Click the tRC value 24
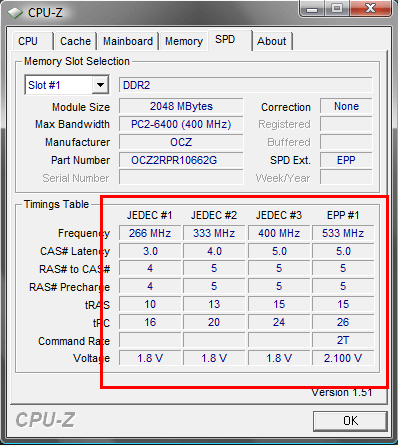 coord(279,322)
